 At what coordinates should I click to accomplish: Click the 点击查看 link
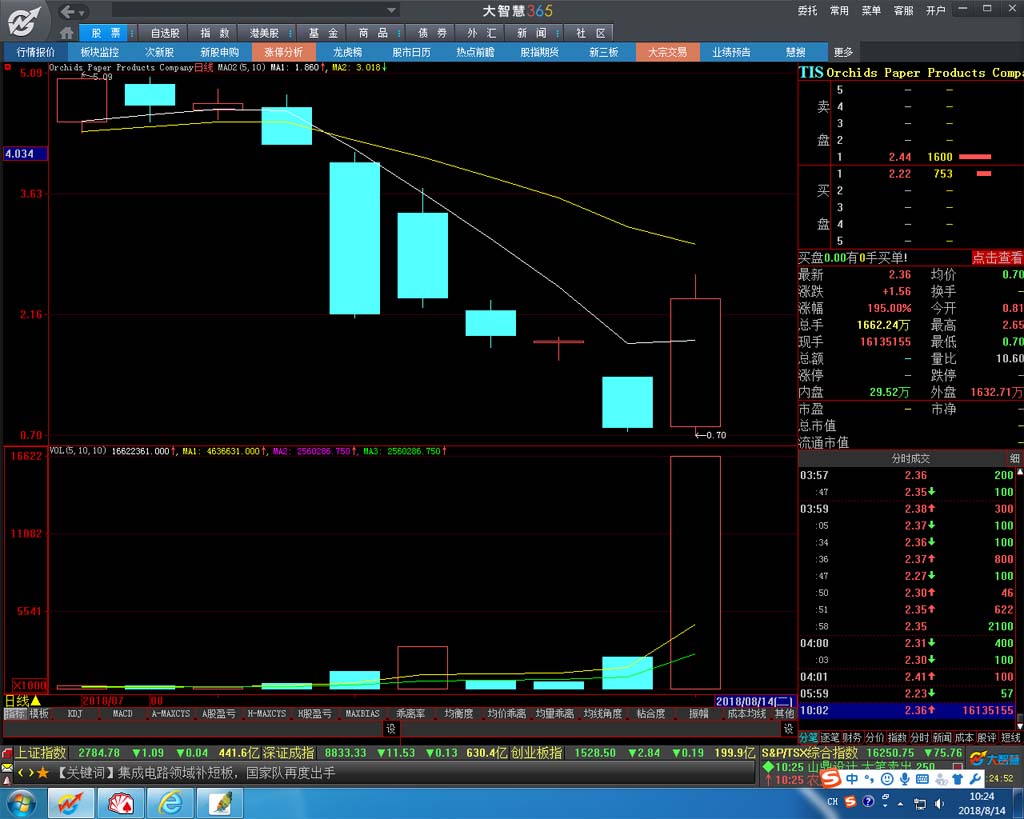tap(997, 258)
